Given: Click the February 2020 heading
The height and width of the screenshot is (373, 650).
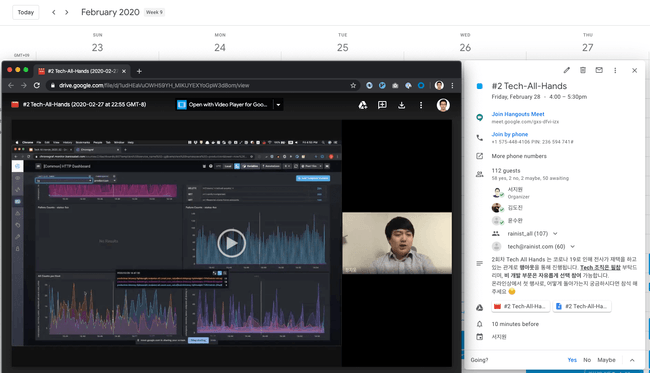Looking at the screenshot, I should pos(110,12).
